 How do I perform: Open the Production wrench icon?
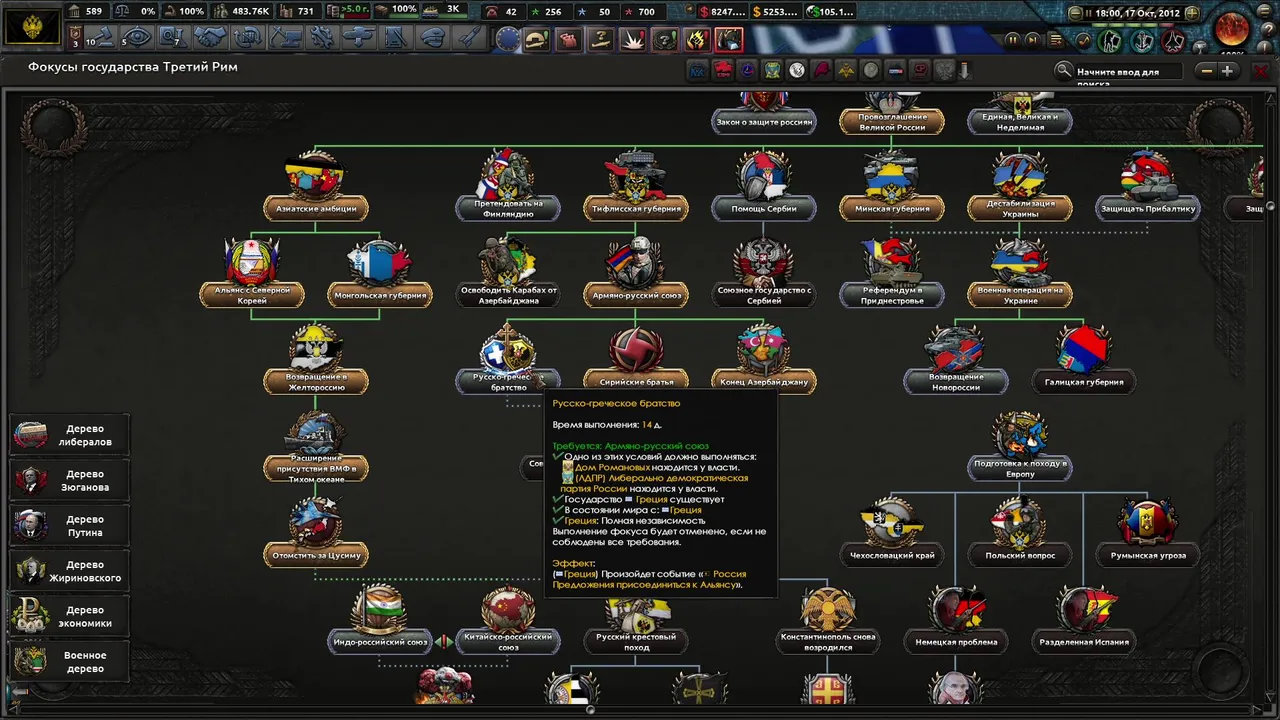point(321,38)
